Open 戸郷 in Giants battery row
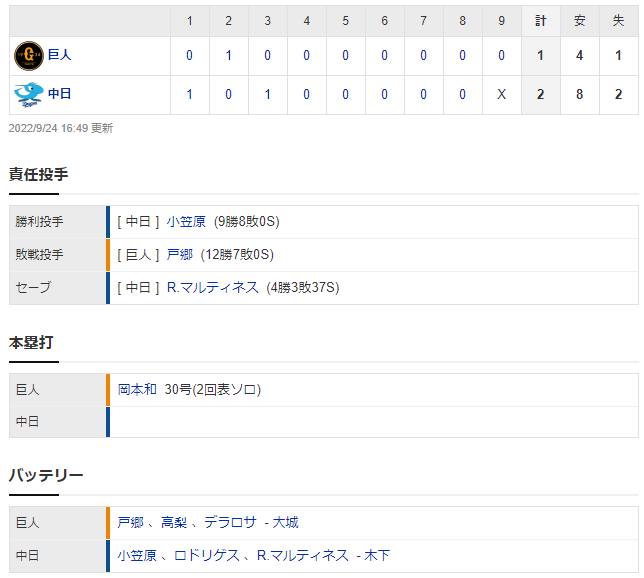644x578 pixels. pos(131,523)
